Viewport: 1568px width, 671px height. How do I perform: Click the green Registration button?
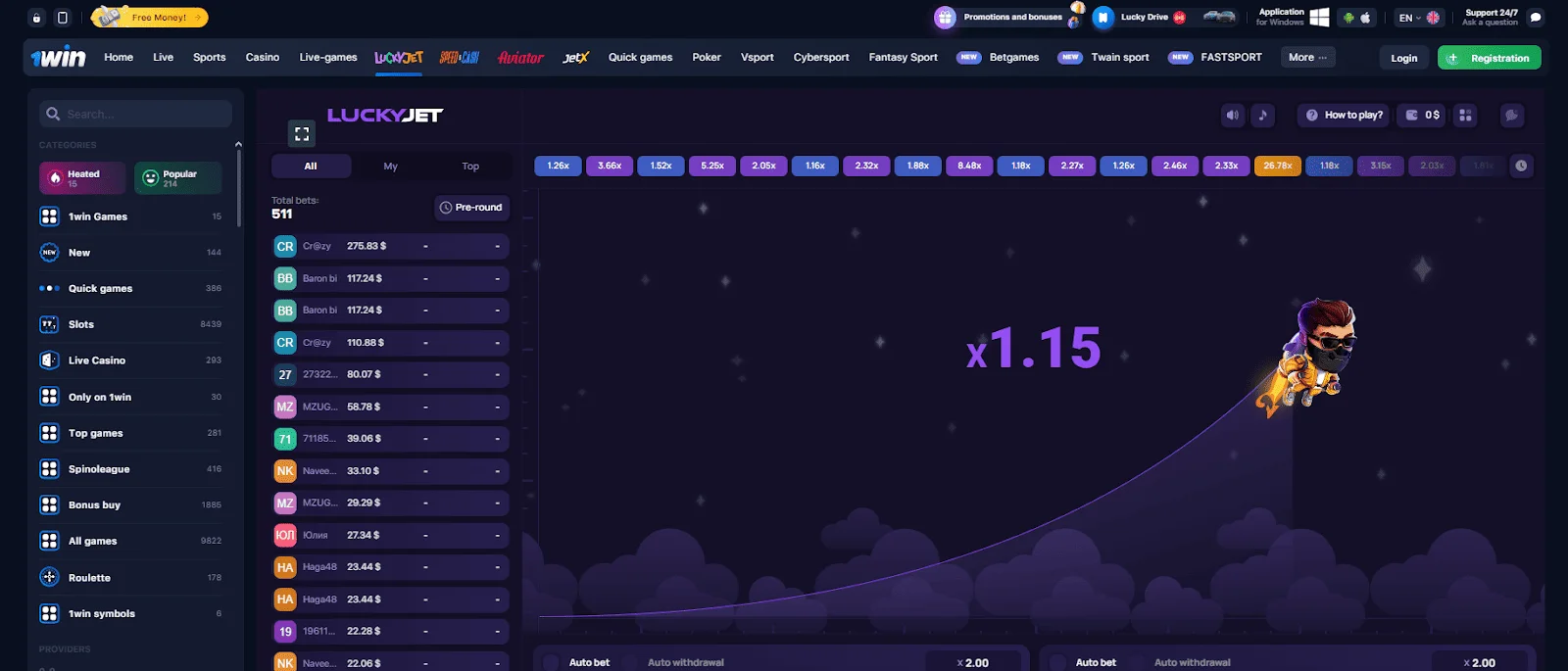tap(1489, 58)
